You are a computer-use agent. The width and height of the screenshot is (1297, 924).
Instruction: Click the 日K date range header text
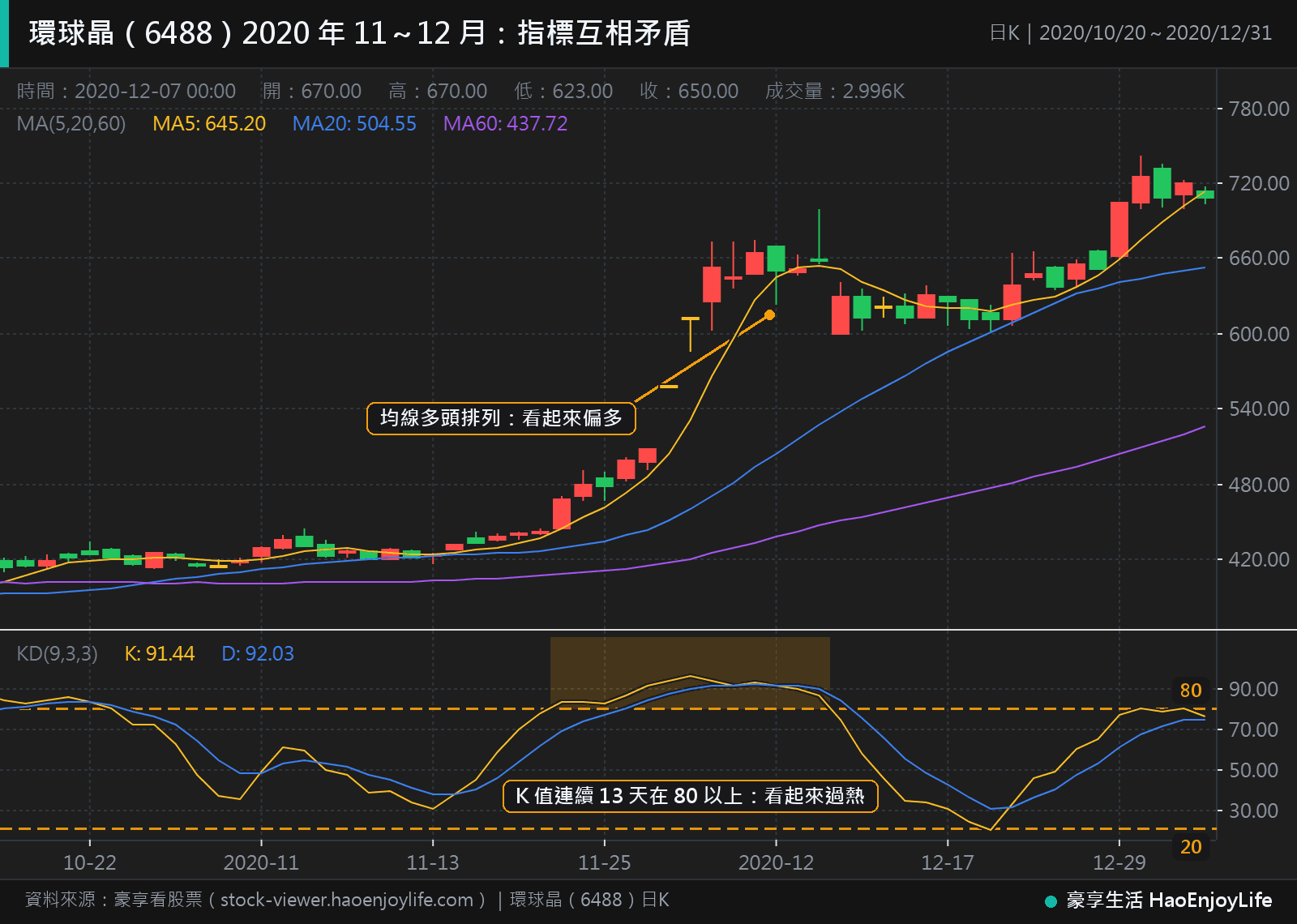[1131, 33]
